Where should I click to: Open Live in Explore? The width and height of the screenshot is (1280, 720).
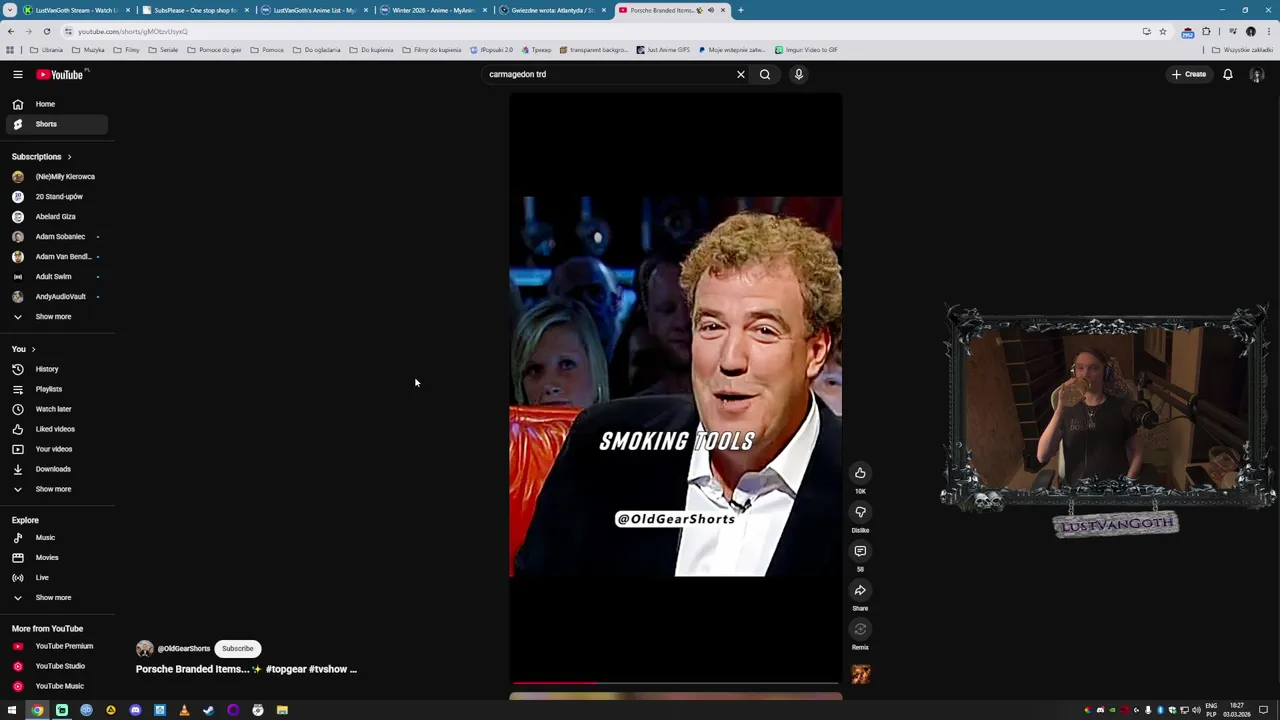56,578
